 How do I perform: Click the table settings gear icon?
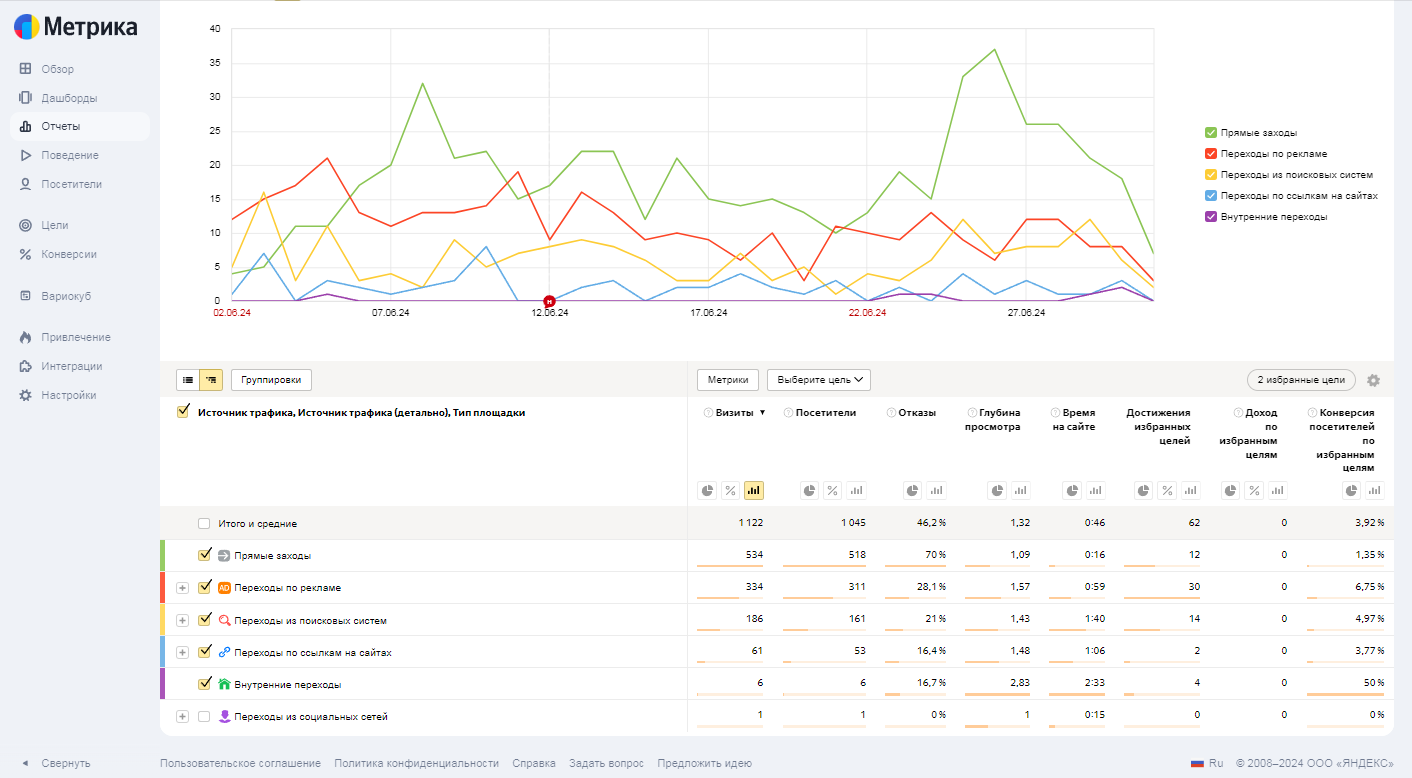[x=1373, y=380]
